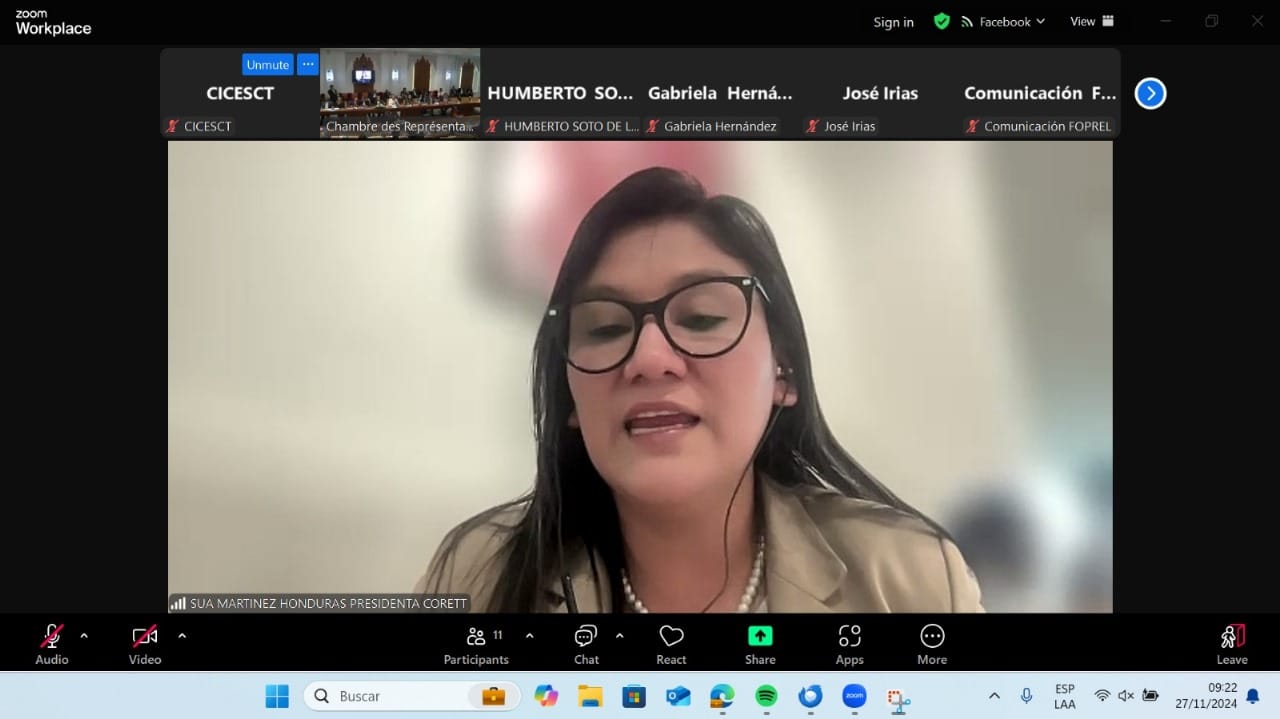
Task: Click the Sign in link
Action: (893, 22)
